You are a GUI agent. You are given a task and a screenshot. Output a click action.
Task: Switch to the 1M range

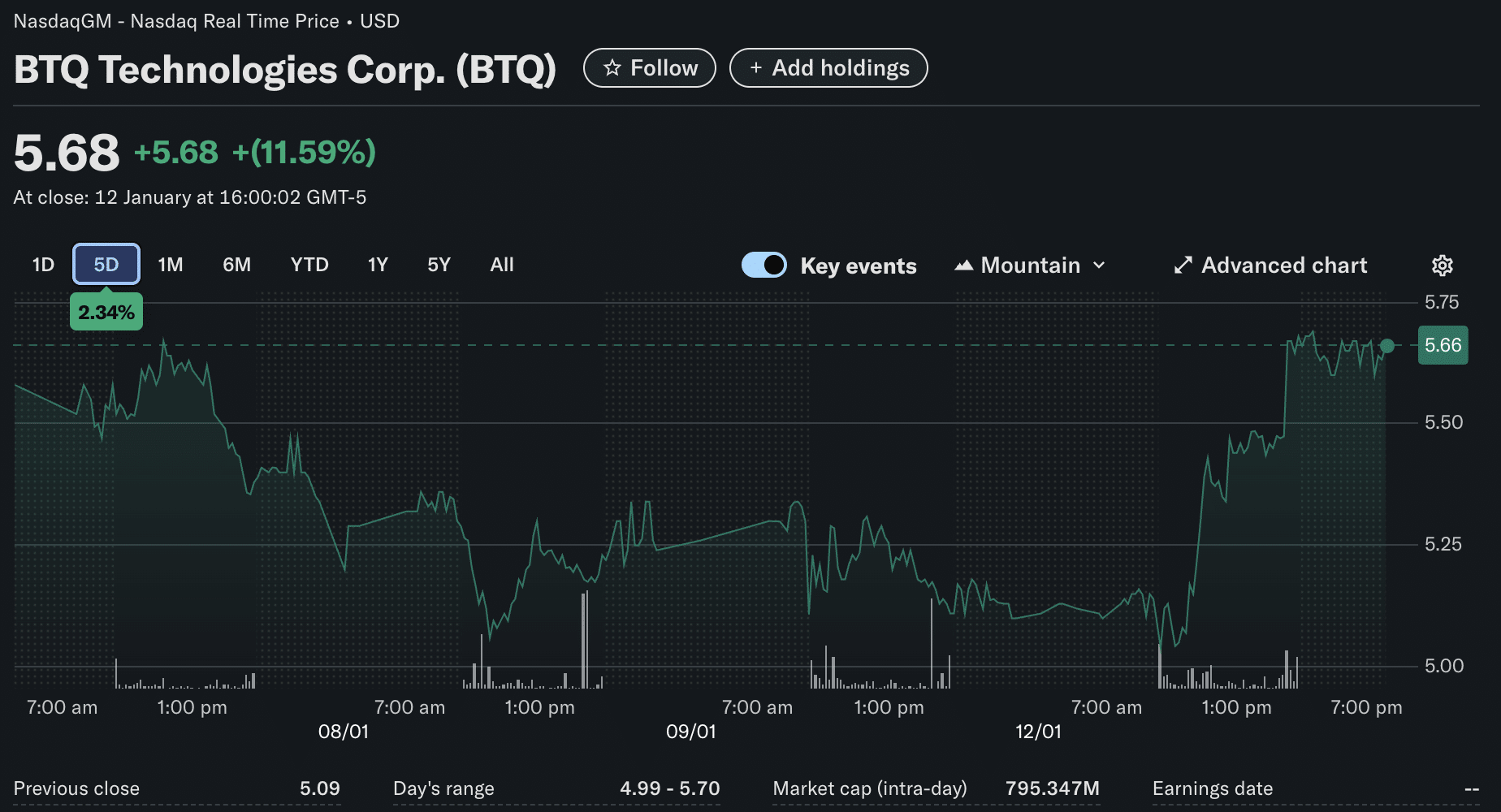(x=171, y=265)
